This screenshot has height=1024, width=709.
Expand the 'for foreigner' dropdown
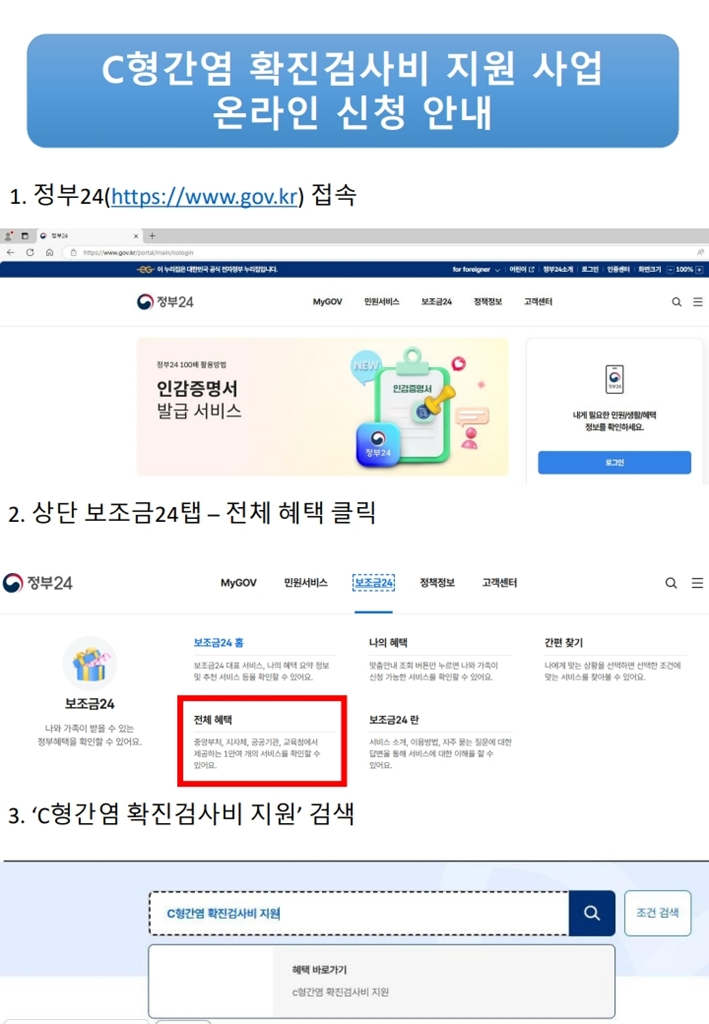pos(476,269)
